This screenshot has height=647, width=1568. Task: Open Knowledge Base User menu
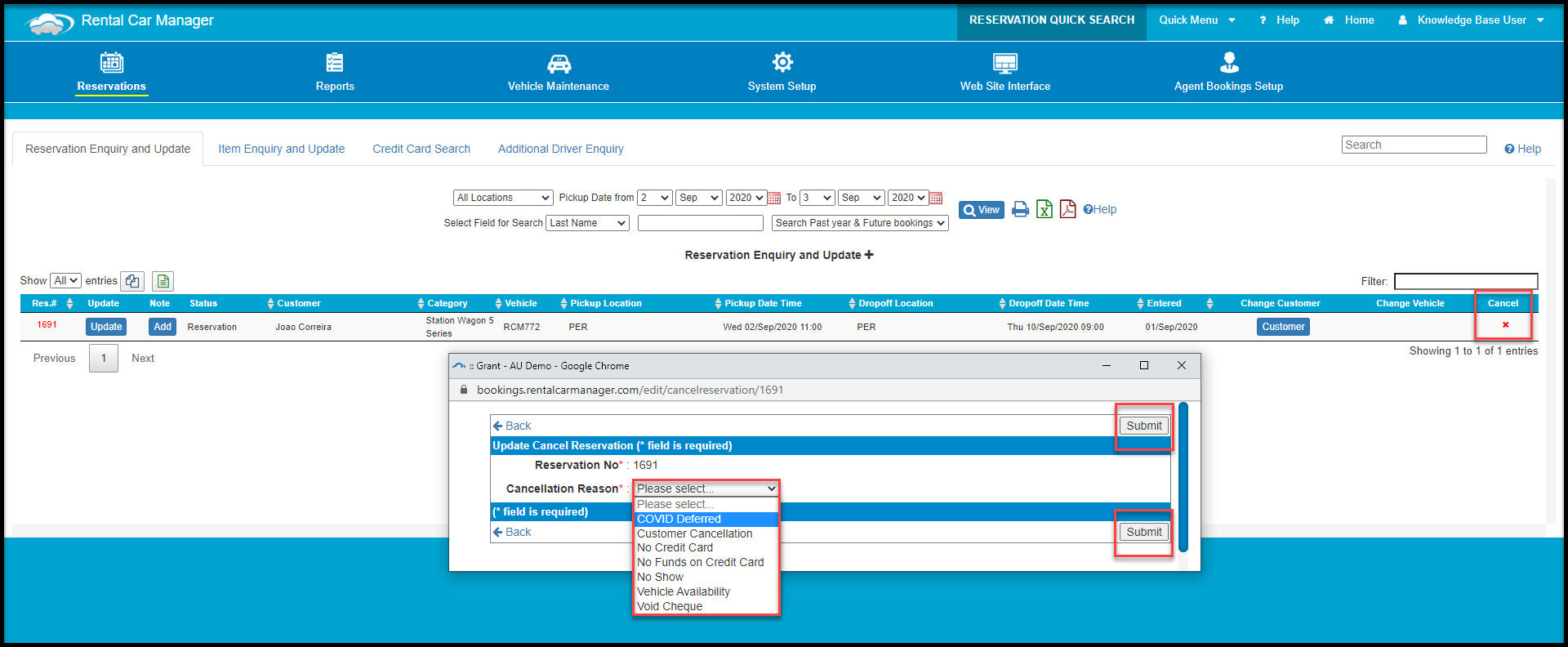(1472, 20)
